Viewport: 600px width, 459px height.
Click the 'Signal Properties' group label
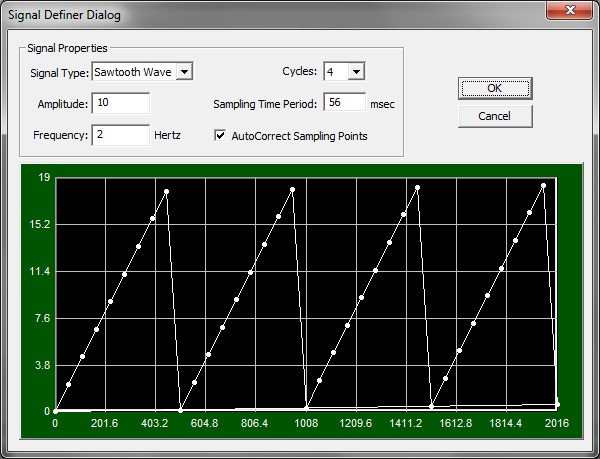(67, 48)
